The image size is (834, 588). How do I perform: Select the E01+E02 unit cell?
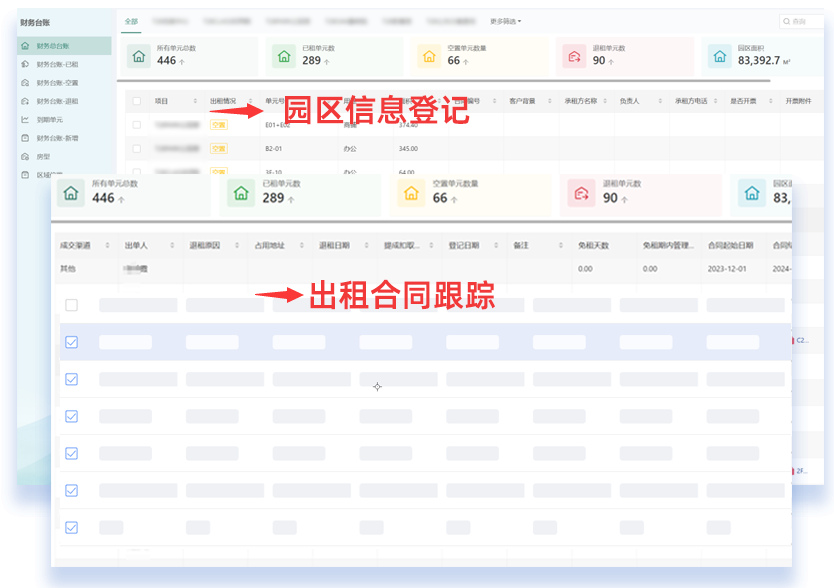pos(278,125)
